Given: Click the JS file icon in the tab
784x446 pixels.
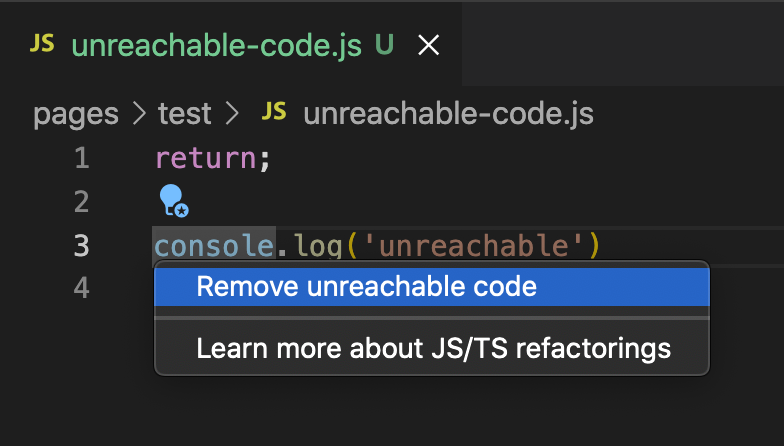Looking at the screenshot, I should [42, 44].
